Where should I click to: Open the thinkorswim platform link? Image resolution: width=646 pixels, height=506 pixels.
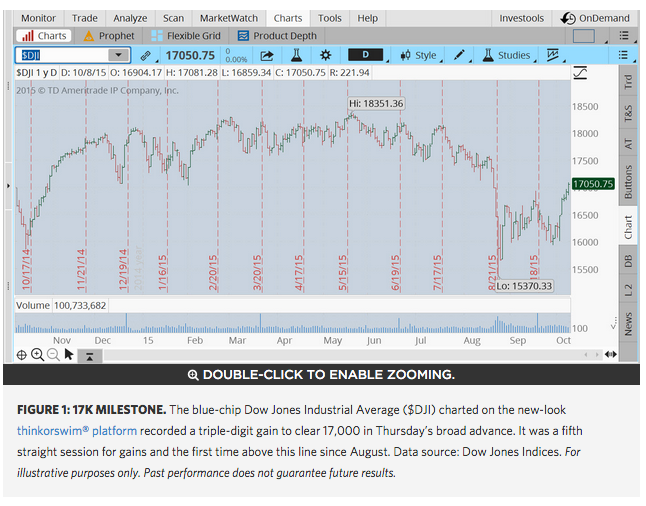(77, 431)
